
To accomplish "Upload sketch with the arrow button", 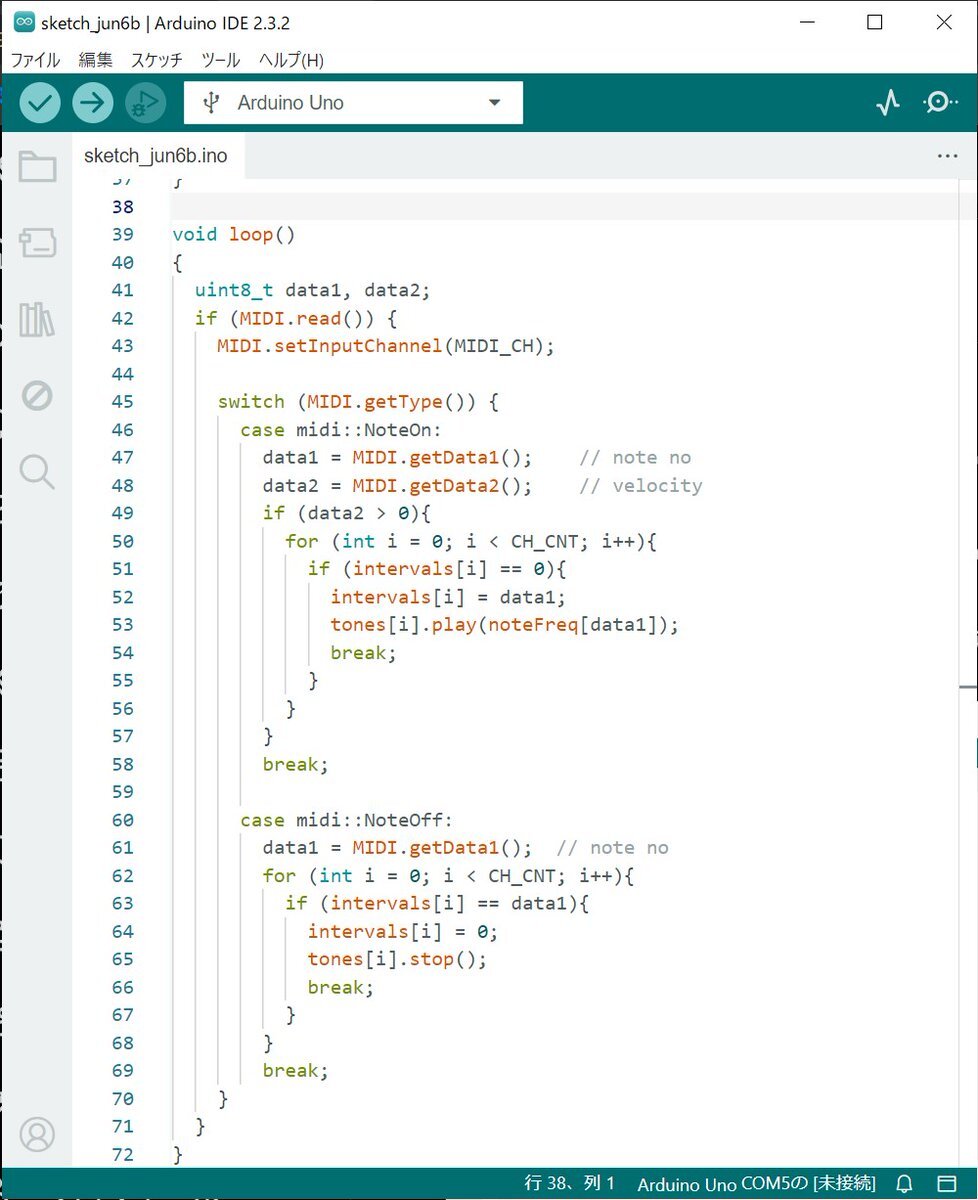I will 92,102.
